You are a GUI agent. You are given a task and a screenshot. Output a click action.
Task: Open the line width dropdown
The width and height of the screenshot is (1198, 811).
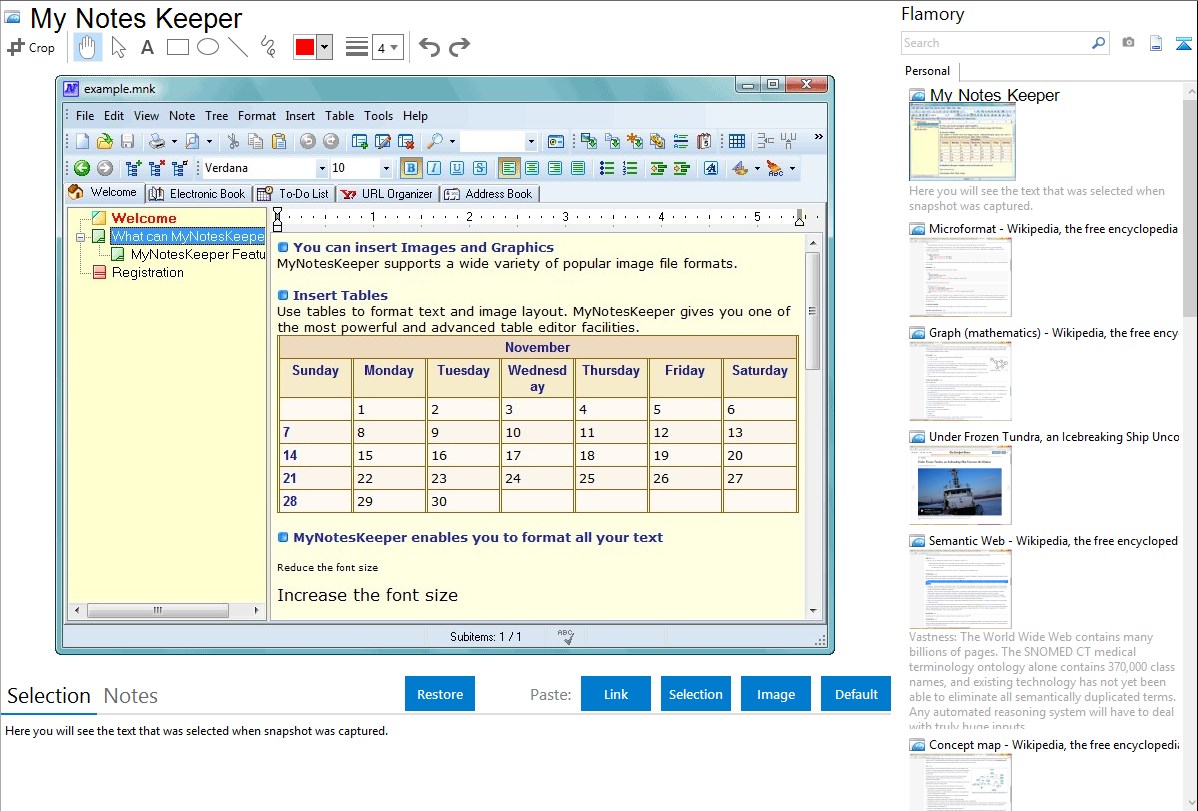387,47
